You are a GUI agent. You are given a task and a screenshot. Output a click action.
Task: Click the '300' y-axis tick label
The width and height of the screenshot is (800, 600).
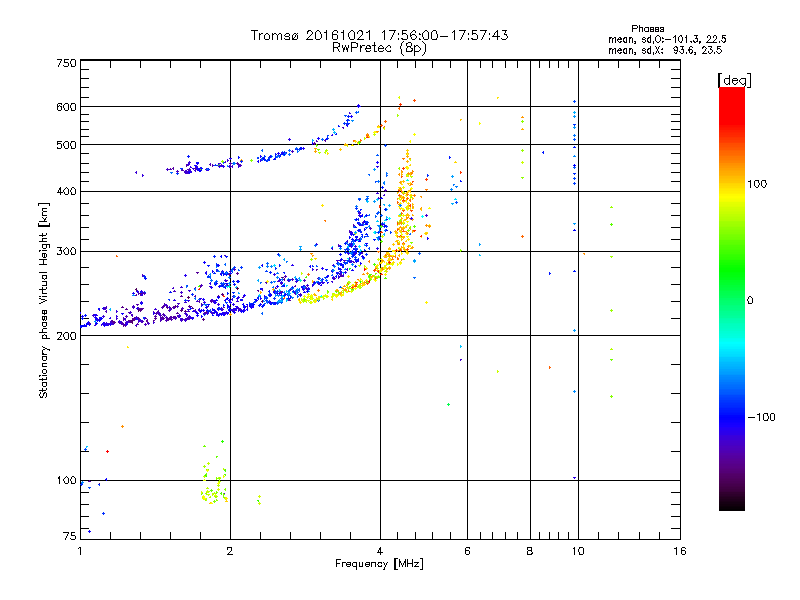coord(66,252)
